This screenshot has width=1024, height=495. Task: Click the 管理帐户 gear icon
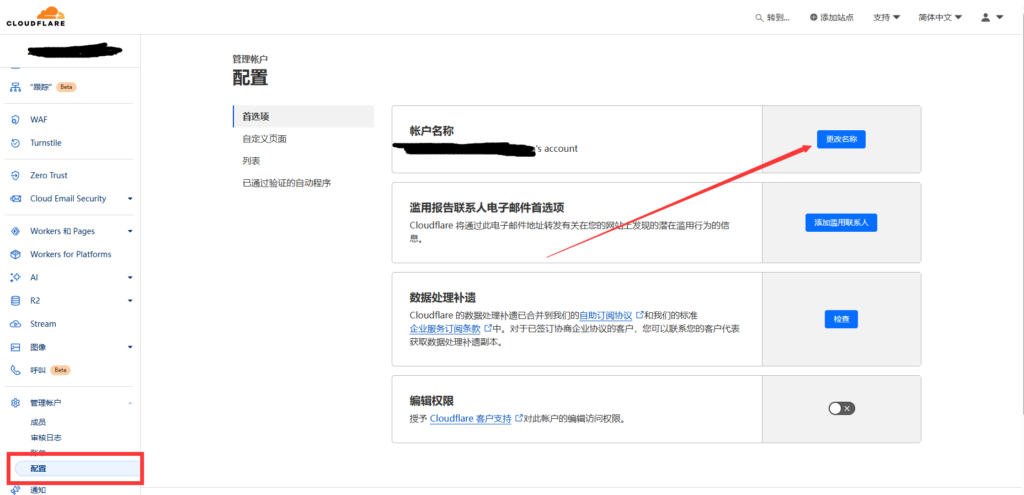click(16, 402)
